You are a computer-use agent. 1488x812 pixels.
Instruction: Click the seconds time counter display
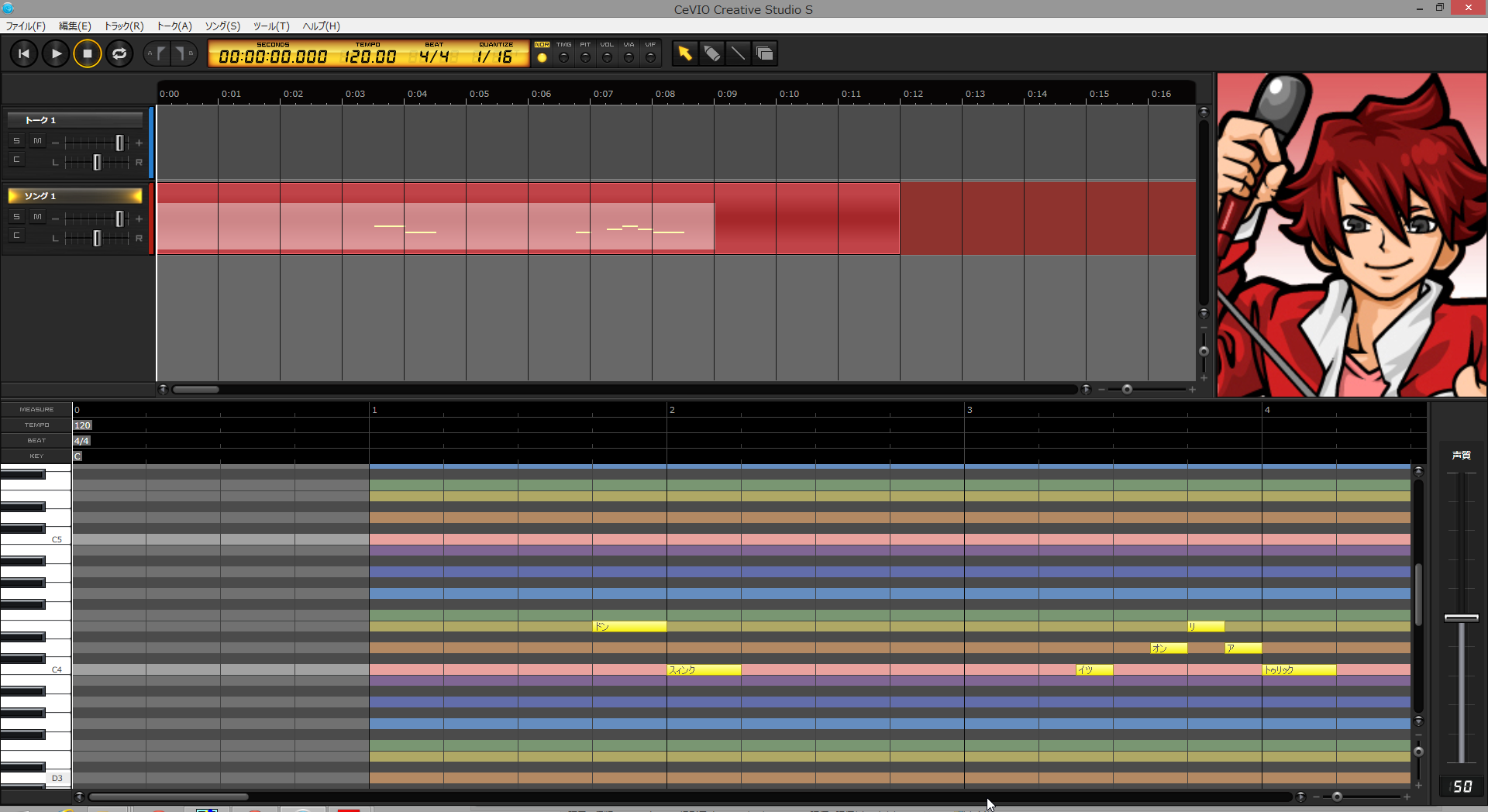[273, 57]
